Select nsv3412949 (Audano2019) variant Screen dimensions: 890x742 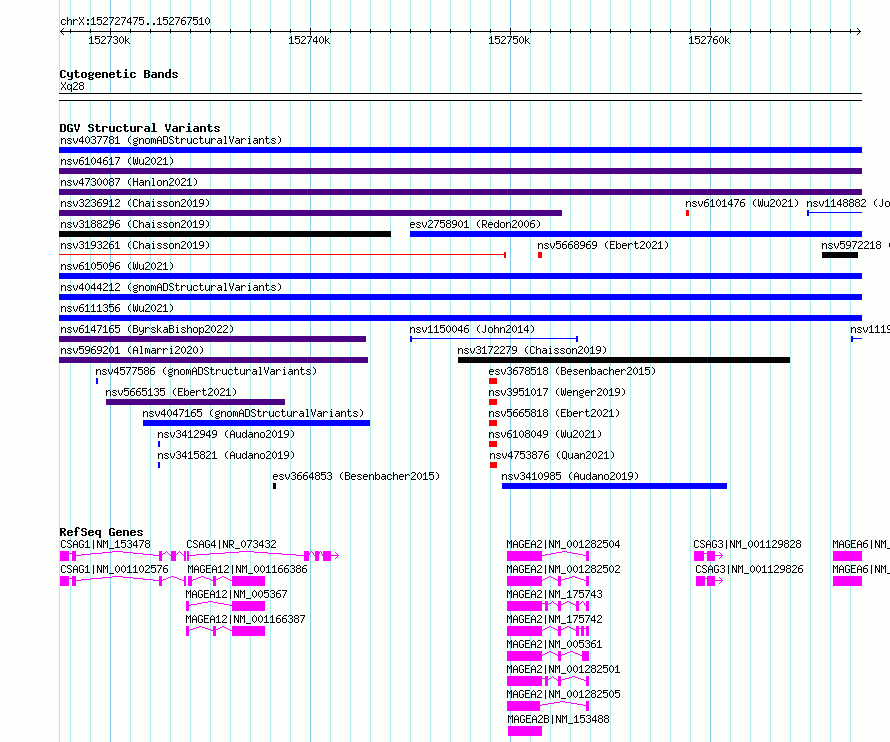(x=226, y=434)
